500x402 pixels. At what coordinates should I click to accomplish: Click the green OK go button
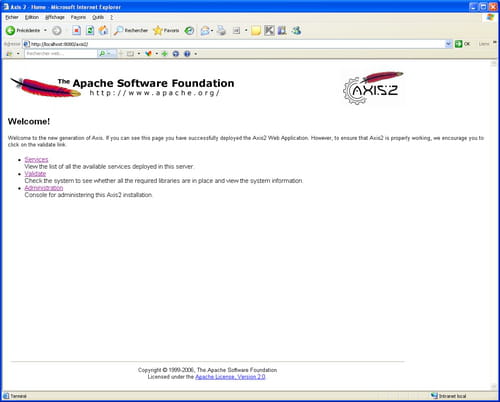[x=463, y=44]
